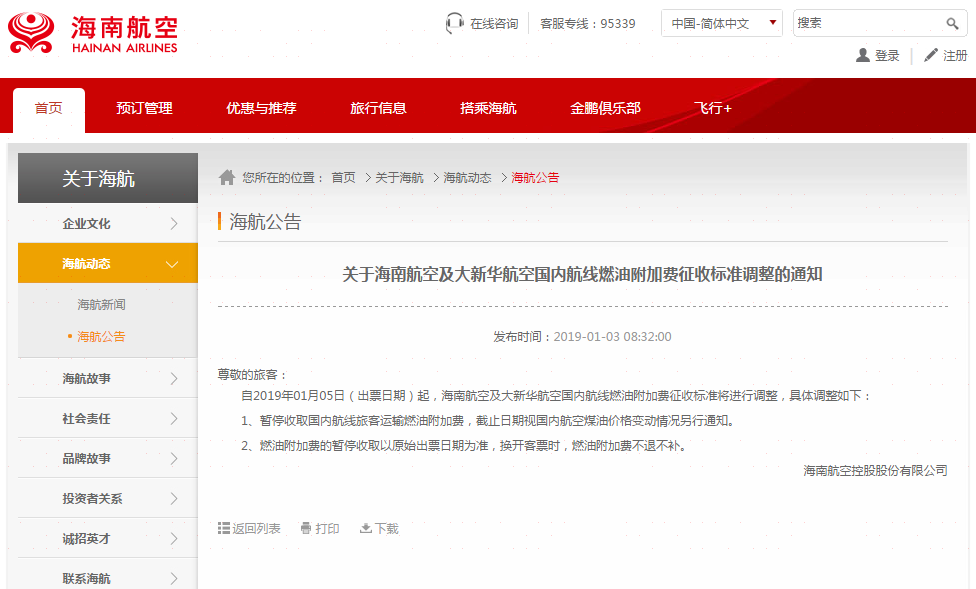
Task: Click the 关于海航 sidebar header
Action: (108, 178)
